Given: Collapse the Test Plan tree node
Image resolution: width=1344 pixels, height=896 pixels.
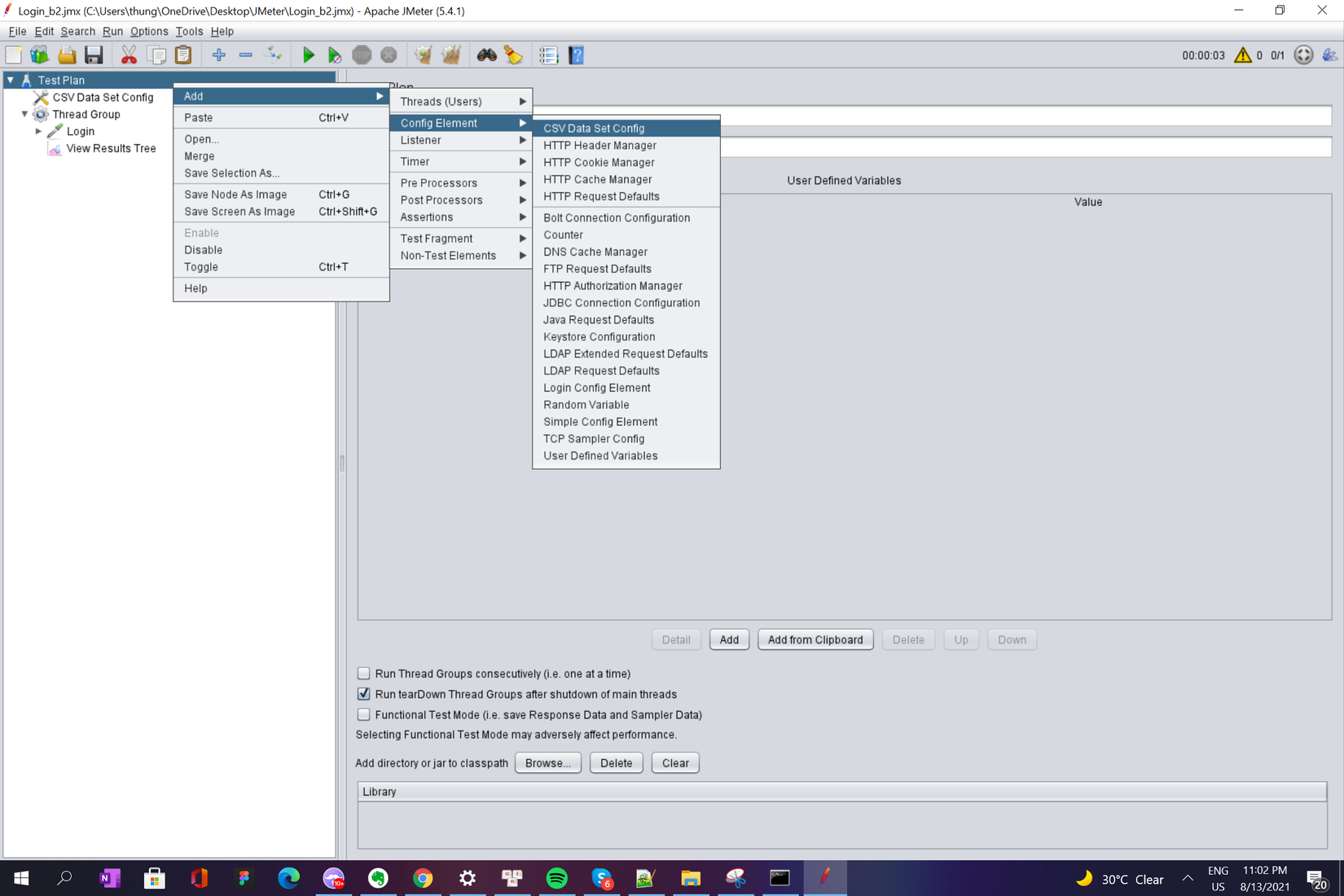Looking at the screenshot, I should (11, 80).
